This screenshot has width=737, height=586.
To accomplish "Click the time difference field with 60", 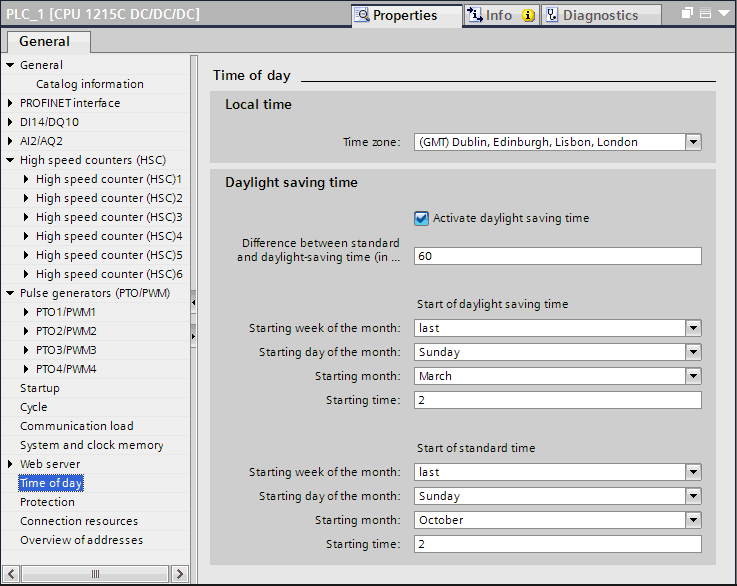I will click(557, 256).
